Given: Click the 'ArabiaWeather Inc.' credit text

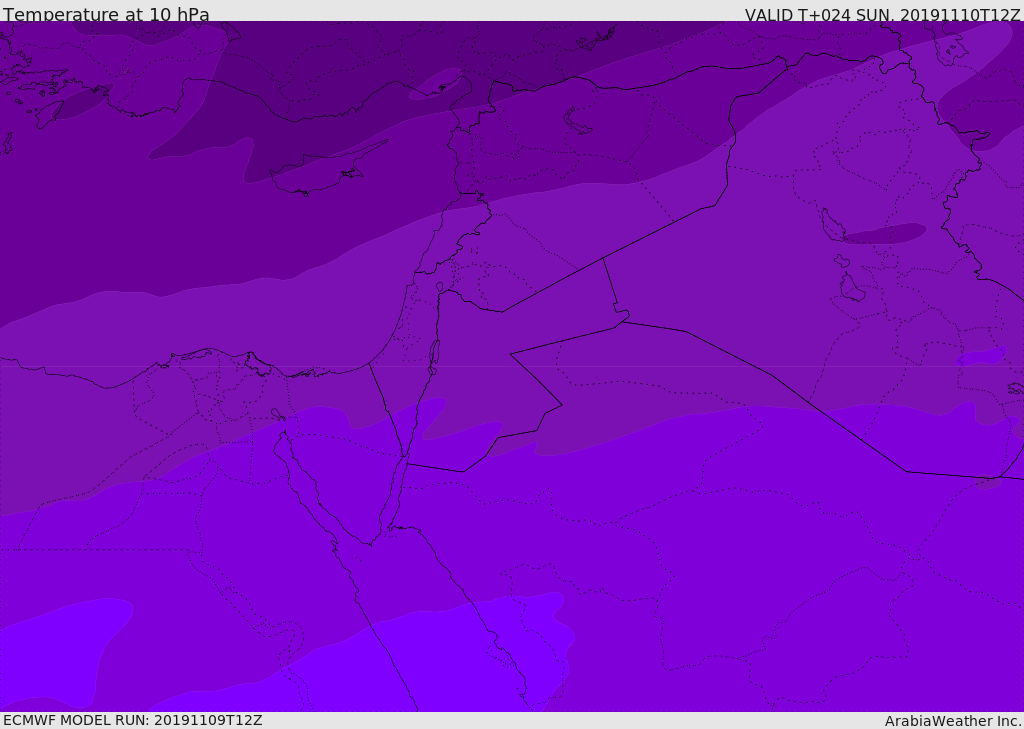Looking at the screenshot, I should tap(953, 721).
